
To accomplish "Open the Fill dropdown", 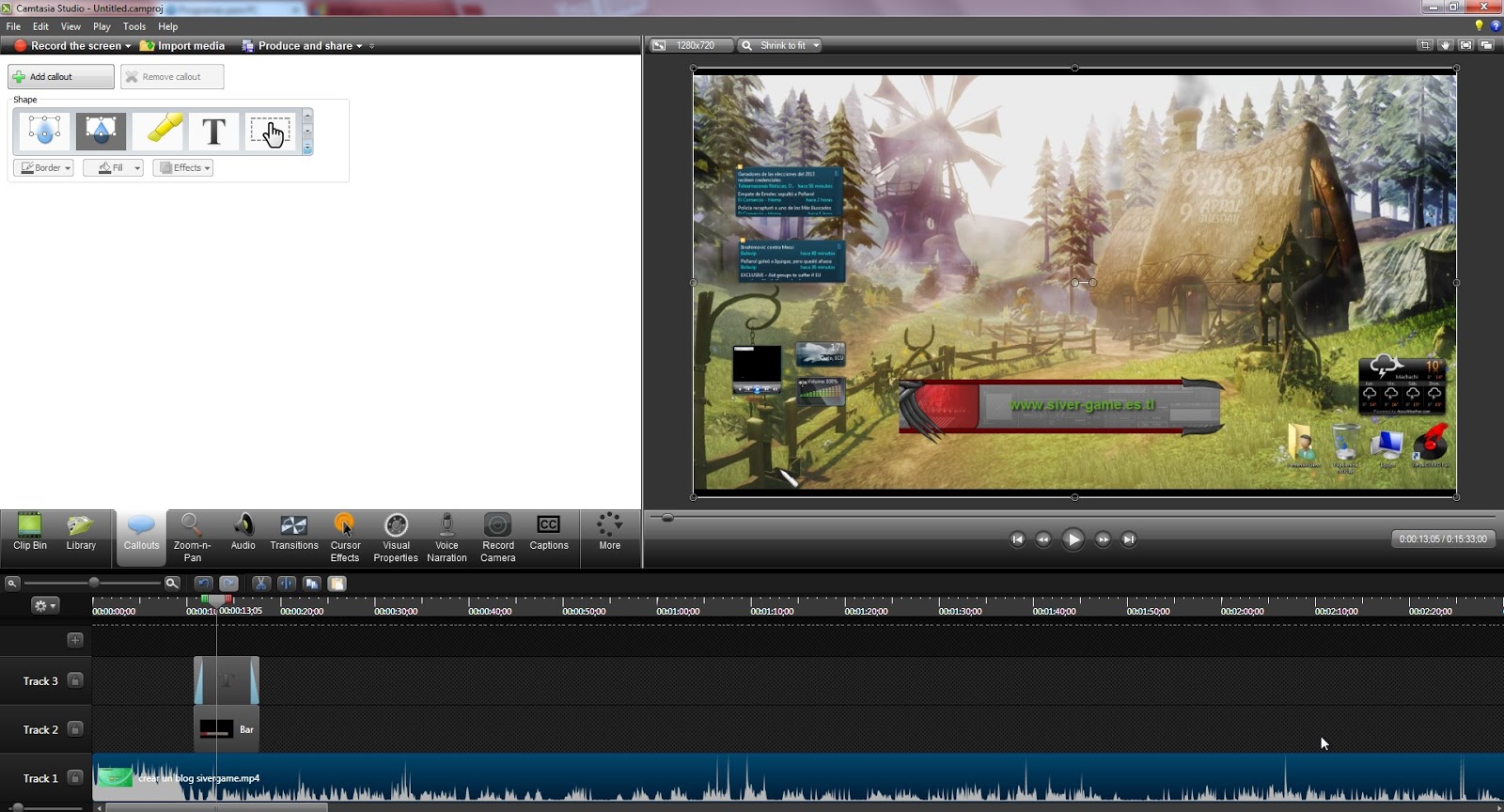I will click(x=113, y=167).
